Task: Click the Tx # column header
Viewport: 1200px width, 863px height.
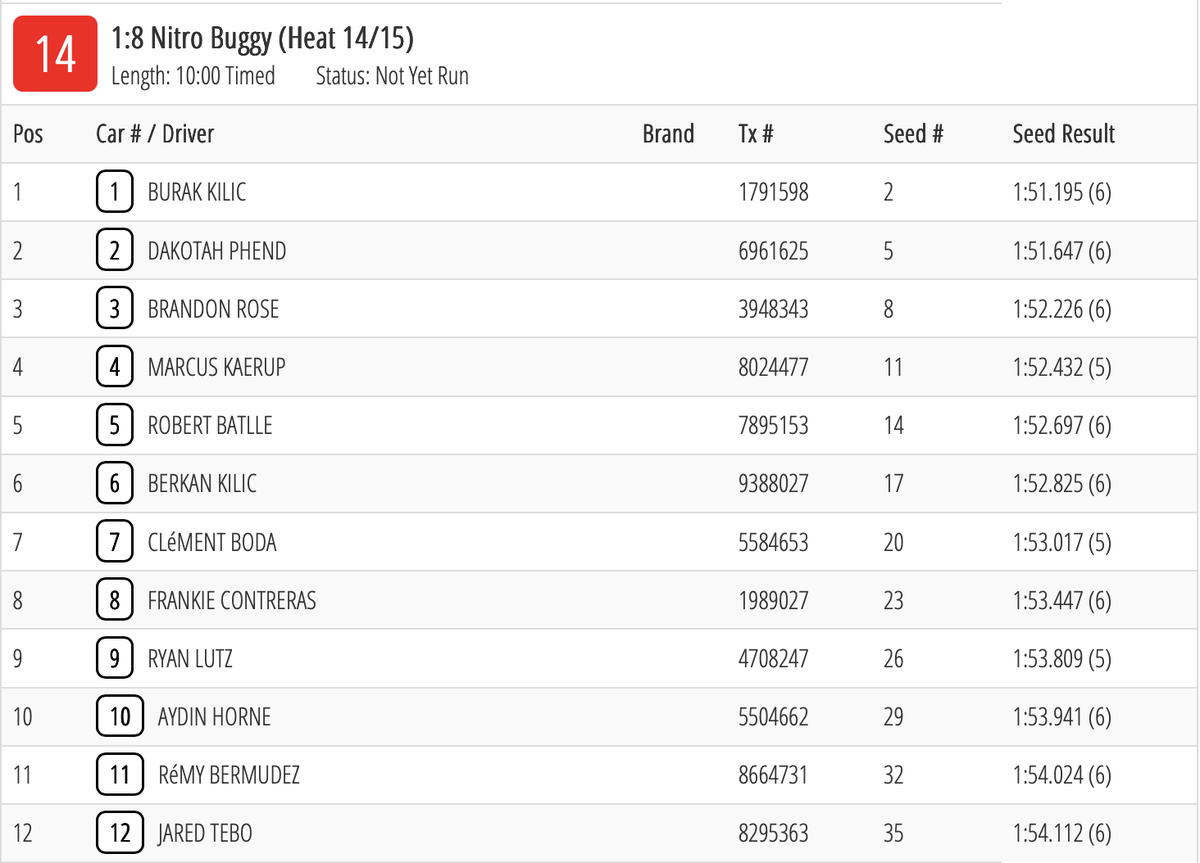Action: (755, 133)
